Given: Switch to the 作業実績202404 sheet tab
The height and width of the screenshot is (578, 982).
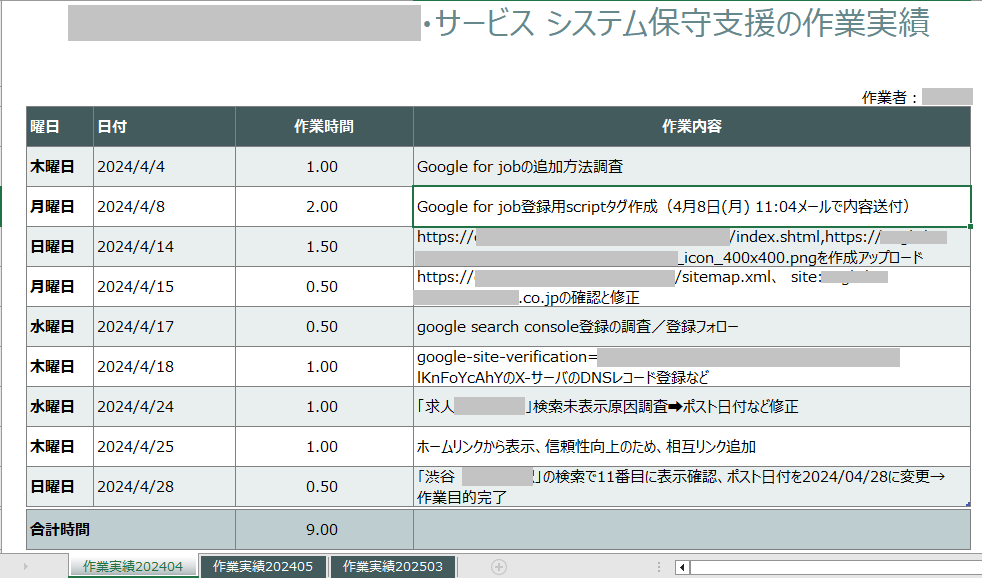Looking at the screenshot, I should pyautogui.click(x=133, y=566).
